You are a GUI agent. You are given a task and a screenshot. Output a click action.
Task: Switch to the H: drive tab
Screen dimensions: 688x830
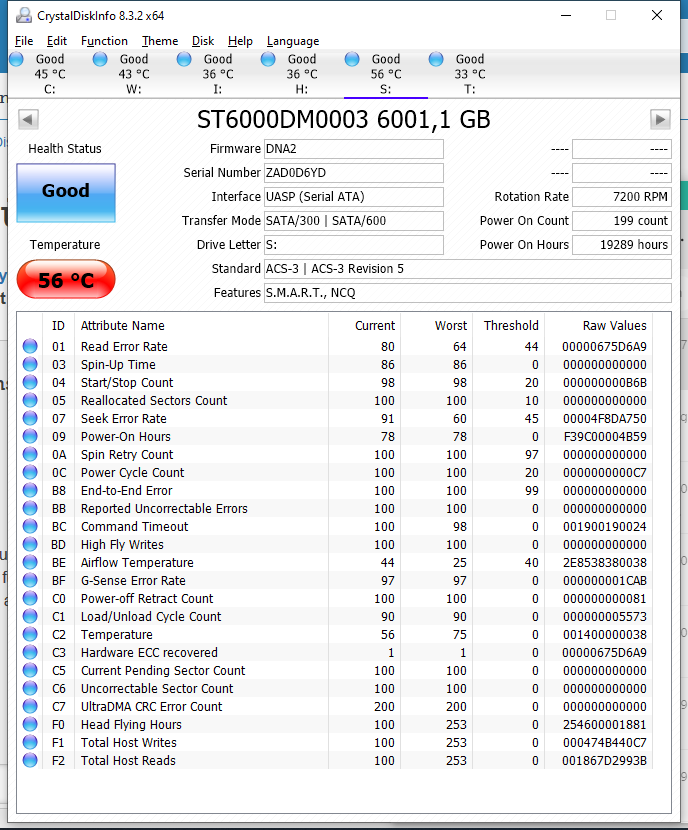(x=301, y=74)
